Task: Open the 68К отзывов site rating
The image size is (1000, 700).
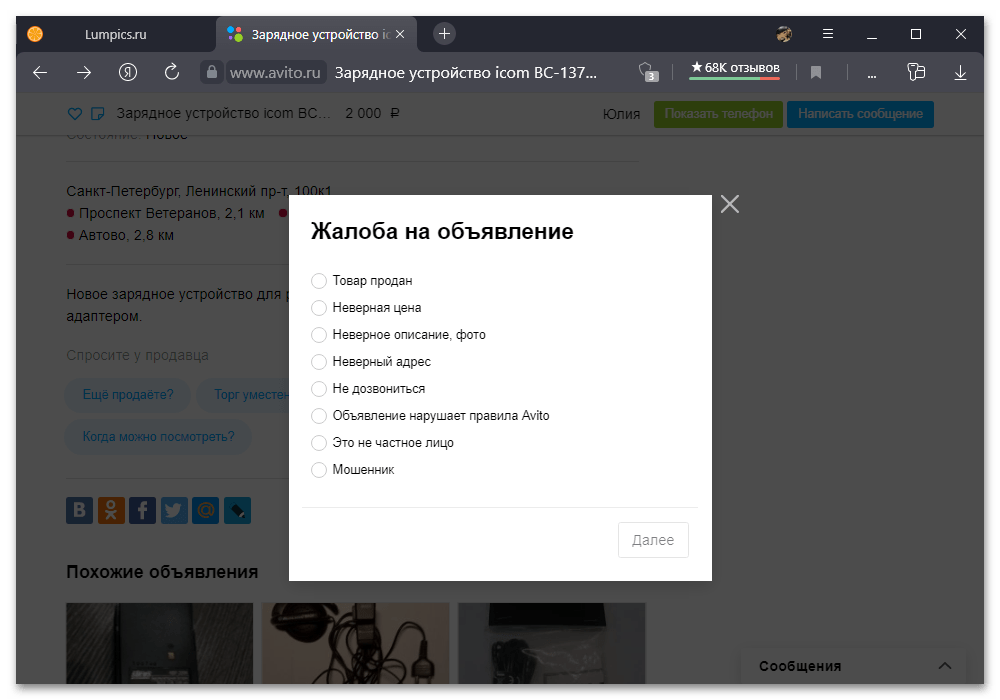Action: point(735,68)
